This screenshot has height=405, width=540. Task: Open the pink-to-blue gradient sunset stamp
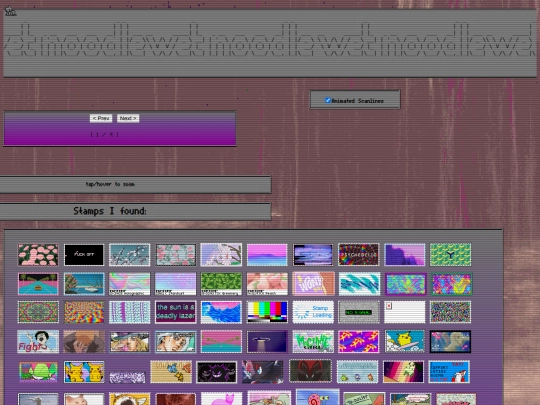(267, 255)
